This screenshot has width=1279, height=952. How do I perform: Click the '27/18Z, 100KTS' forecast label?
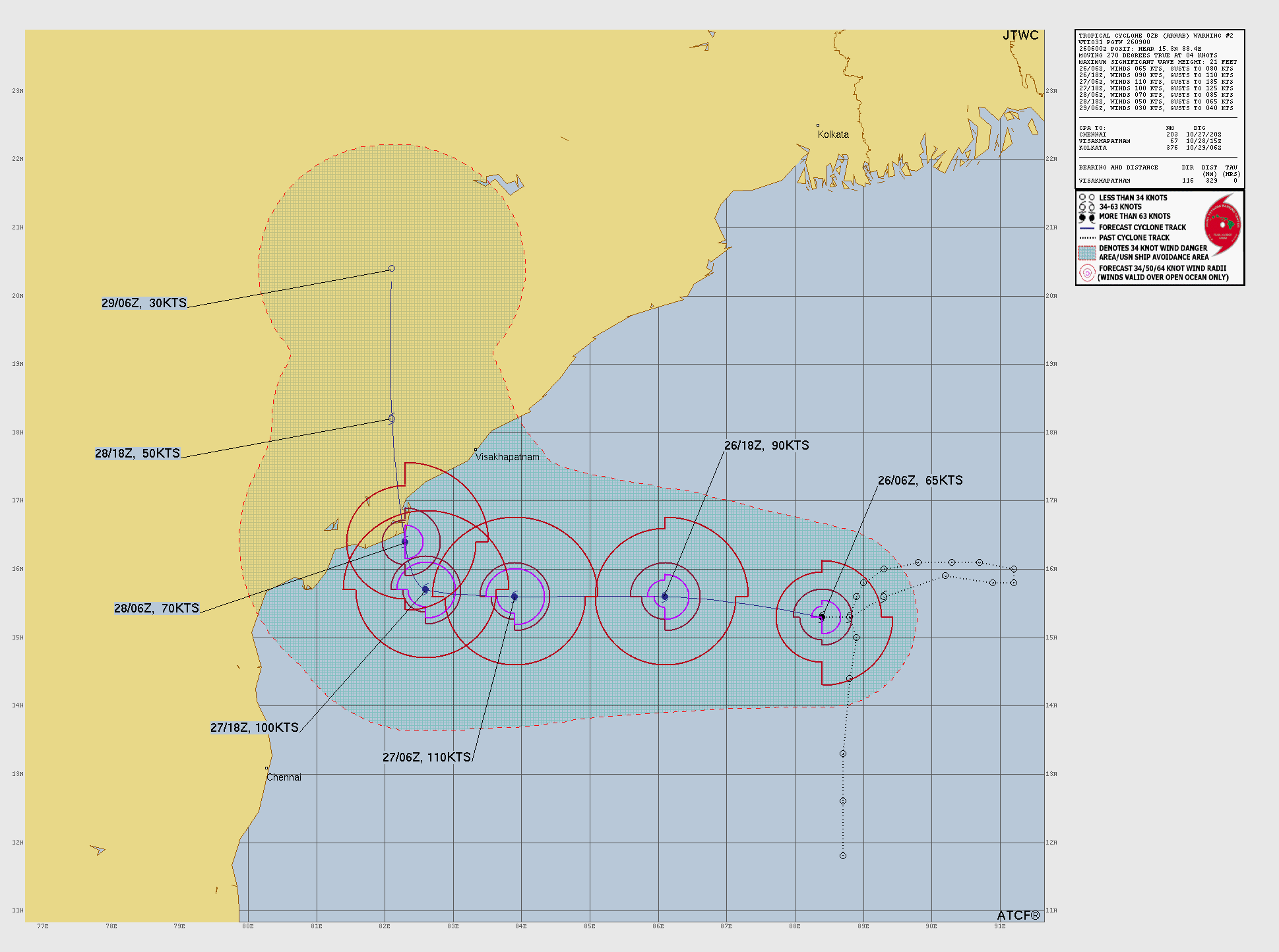255,728
